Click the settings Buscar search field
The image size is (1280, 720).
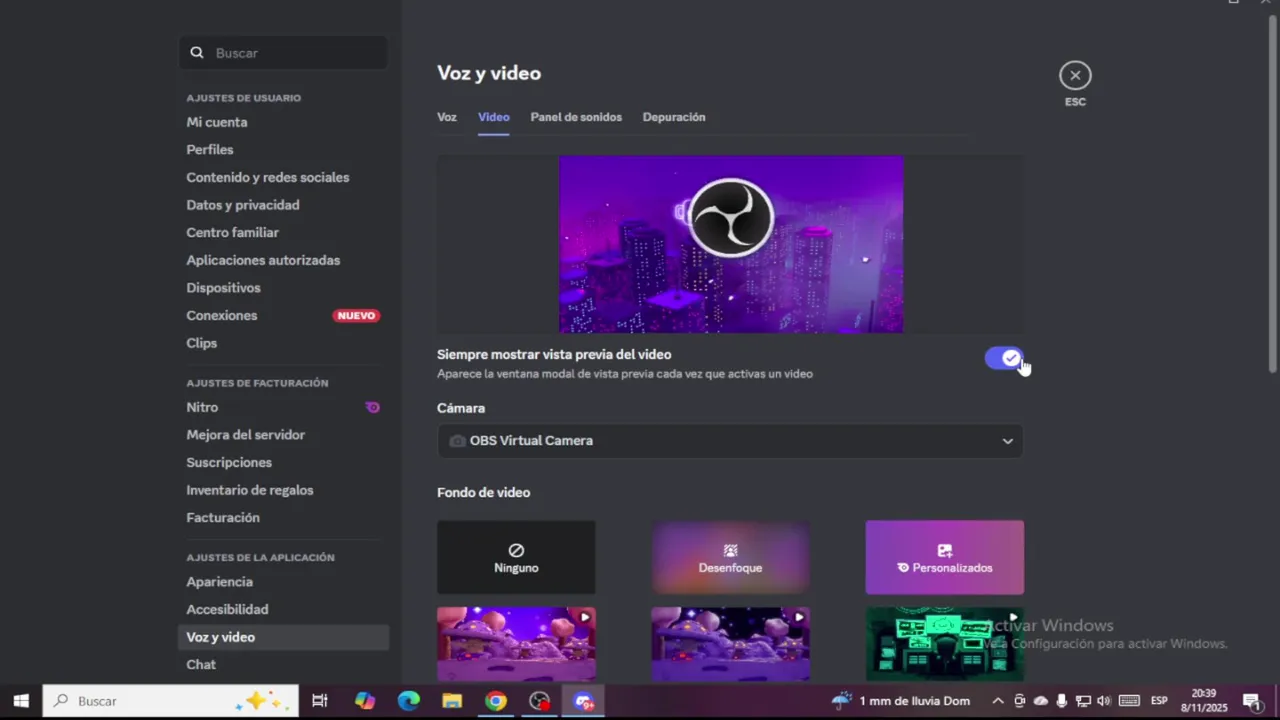click(284, 53)
